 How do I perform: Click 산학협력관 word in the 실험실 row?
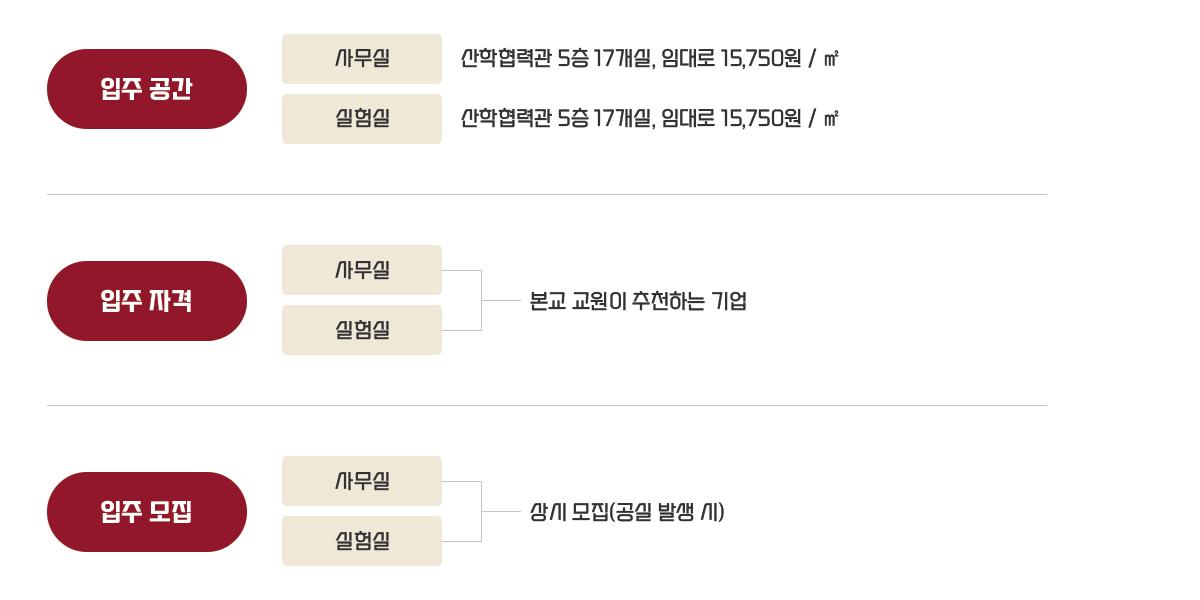tap(506, 119)
